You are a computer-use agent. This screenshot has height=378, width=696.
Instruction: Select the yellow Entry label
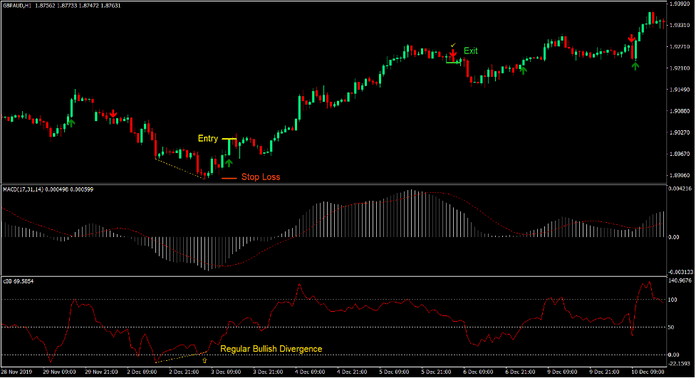[208, 138]
